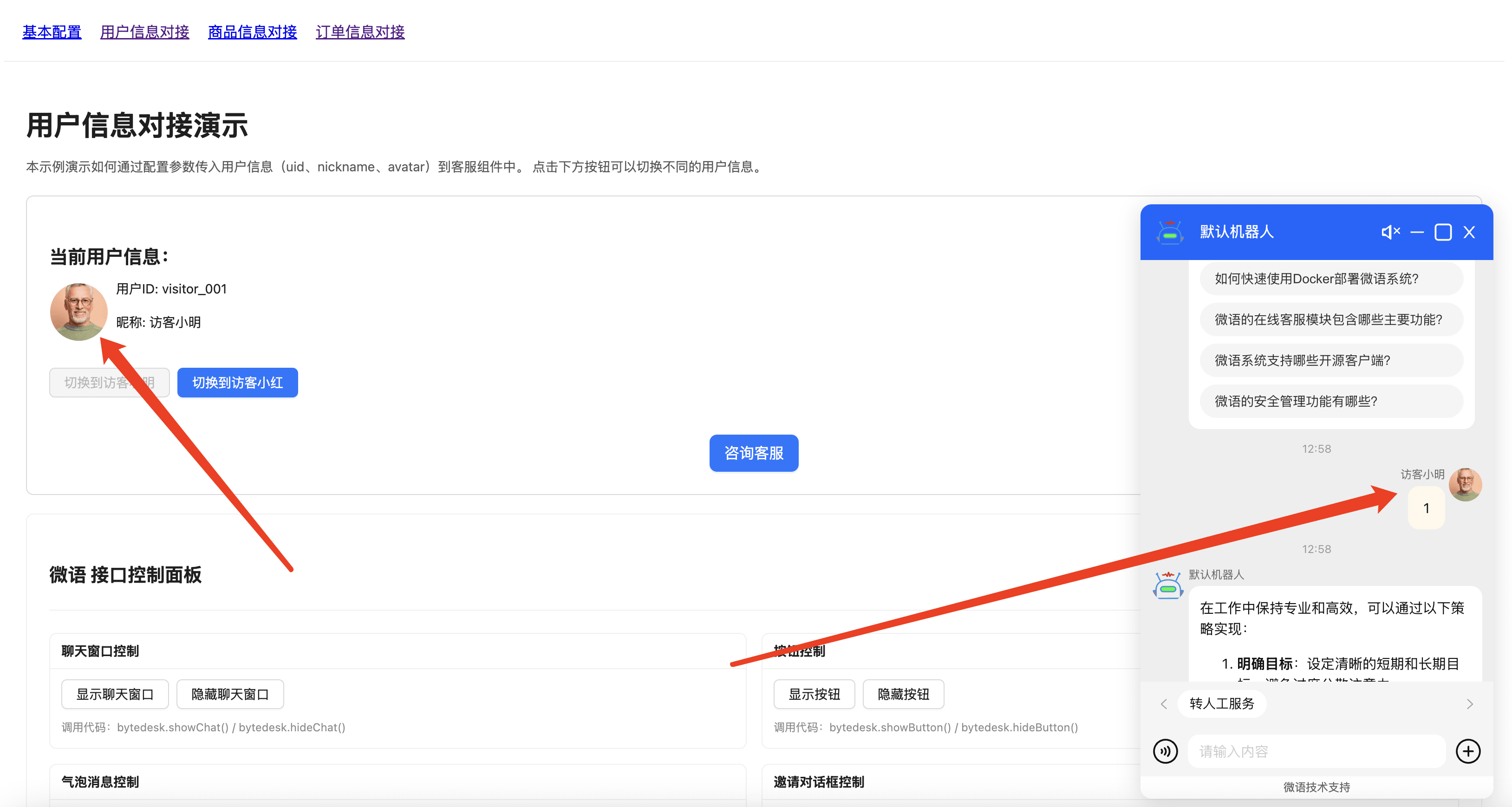Expand the left arrow beside 转人工服务
Viewport: 1512px width, 807px height.
pyautogui.click(x=1164, y=704)
